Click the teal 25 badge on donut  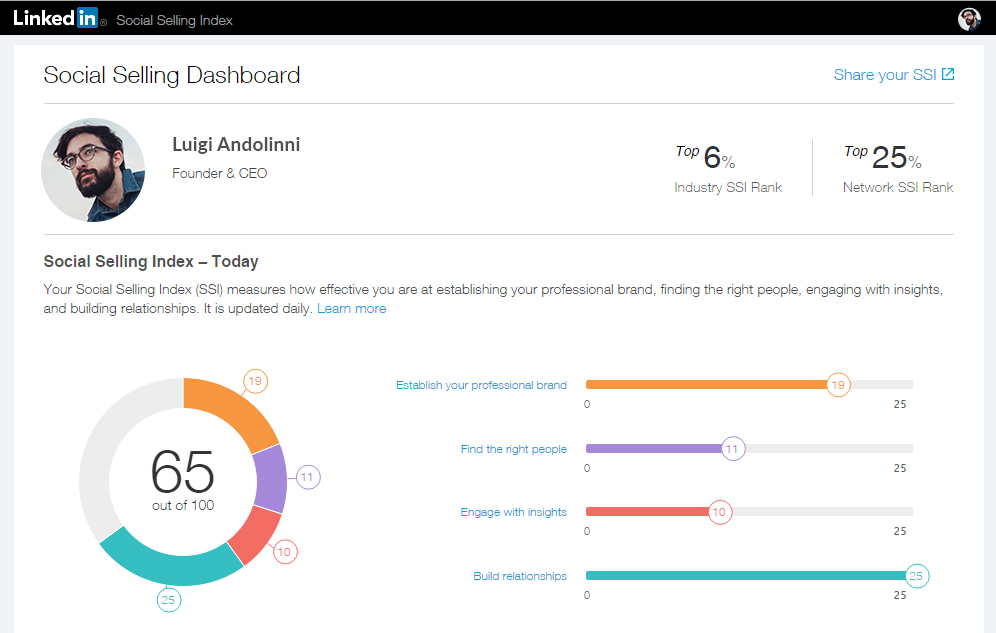coord(168,600)
